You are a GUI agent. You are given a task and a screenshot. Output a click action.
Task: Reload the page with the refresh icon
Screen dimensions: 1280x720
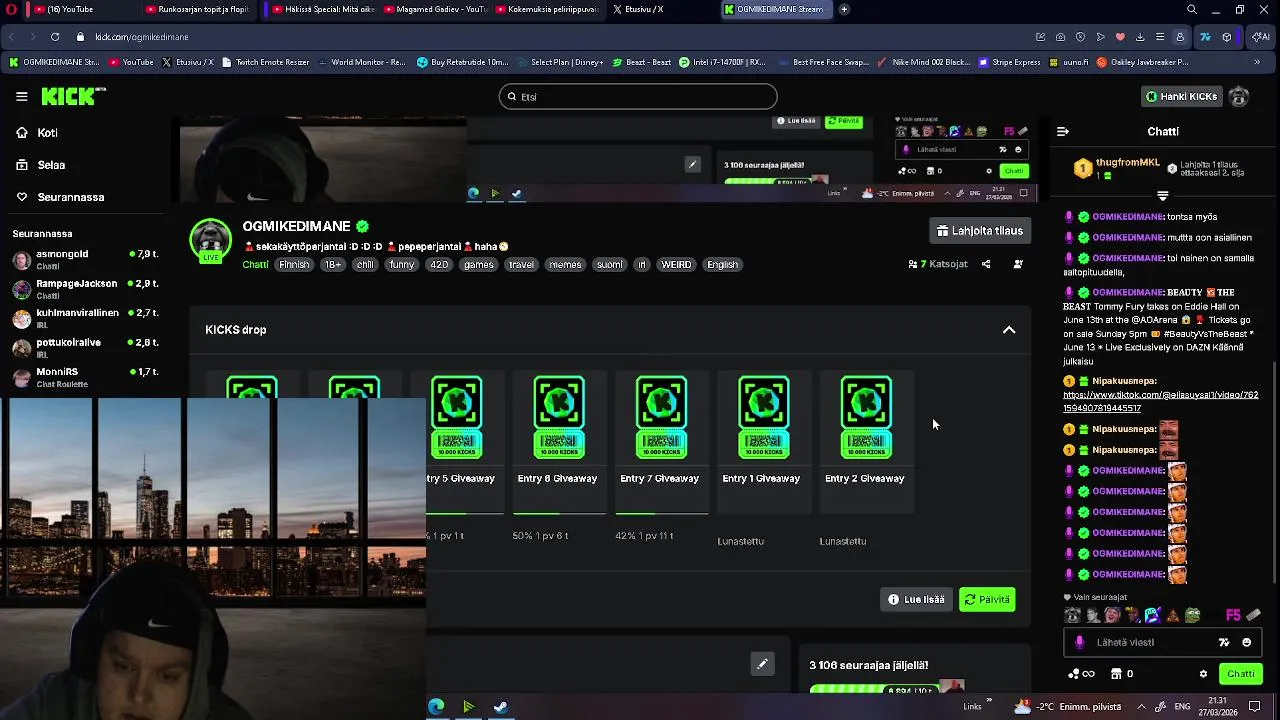pos(54,37)
